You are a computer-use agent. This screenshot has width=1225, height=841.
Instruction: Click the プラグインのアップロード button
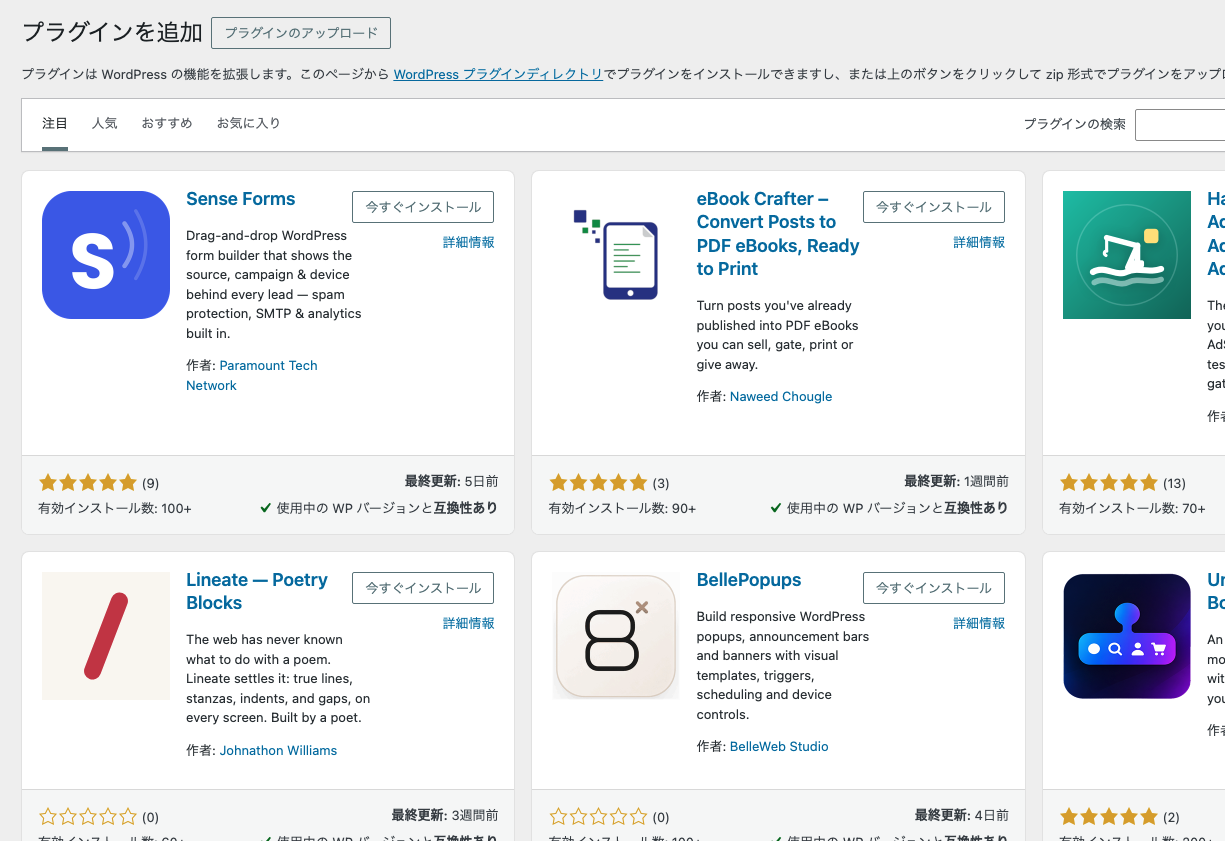[x=301, y=33]
